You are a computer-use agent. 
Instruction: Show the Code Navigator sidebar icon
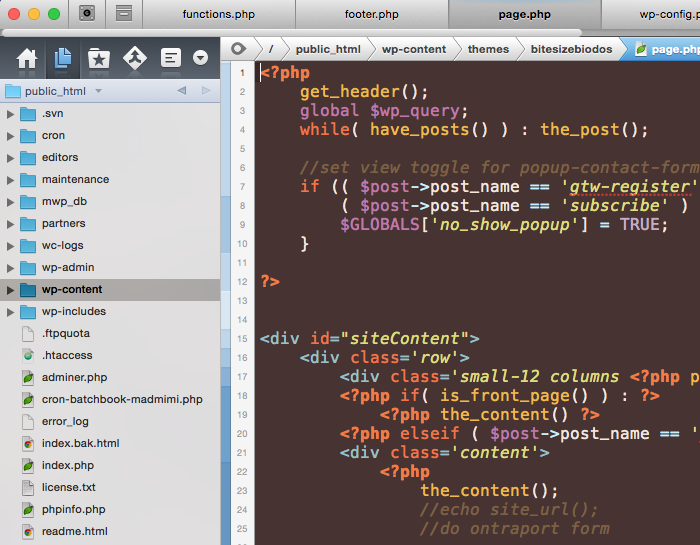171,58
